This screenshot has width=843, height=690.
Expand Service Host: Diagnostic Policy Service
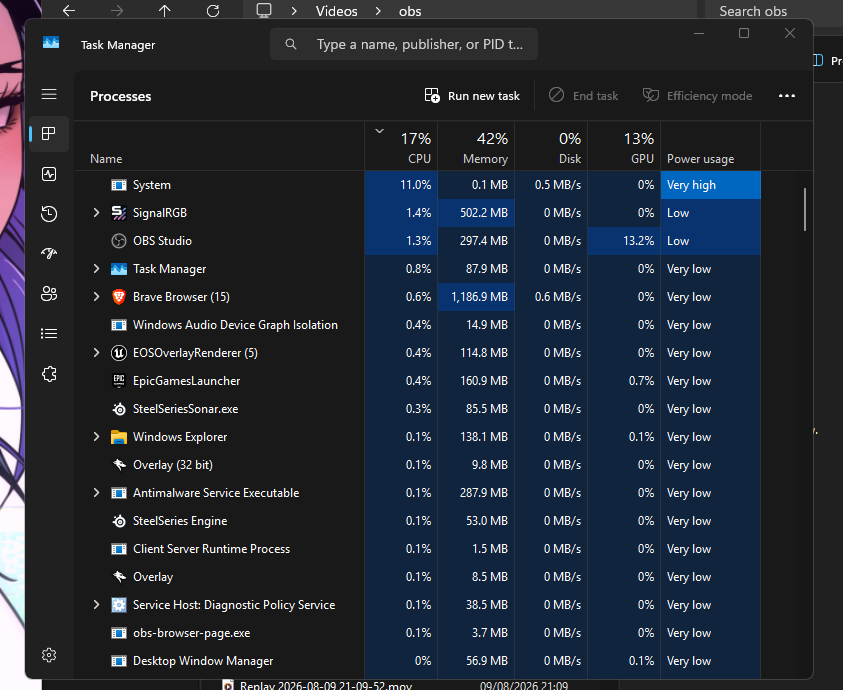pyautogui.click(x=96, y=605)
